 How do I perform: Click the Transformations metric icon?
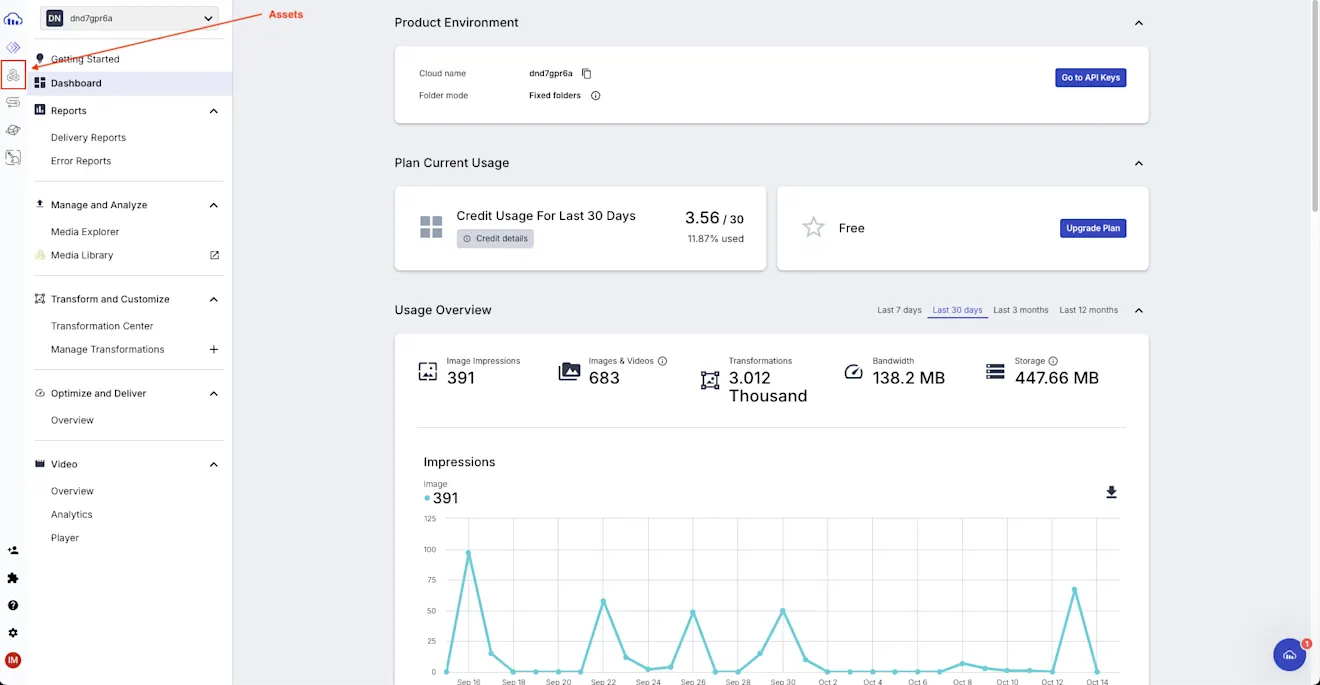click(x=710, y=380)
